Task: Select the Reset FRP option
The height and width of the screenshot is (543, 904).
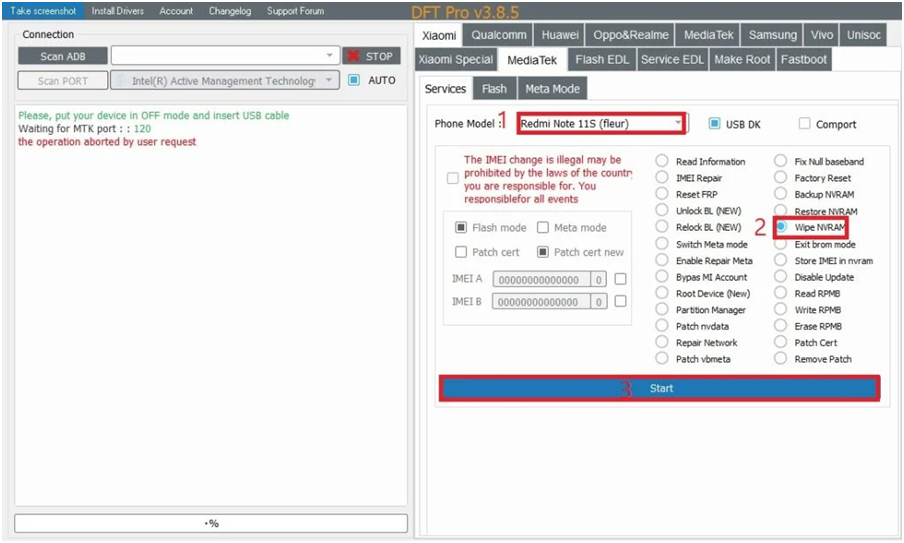Action: [x=662, y=194]
